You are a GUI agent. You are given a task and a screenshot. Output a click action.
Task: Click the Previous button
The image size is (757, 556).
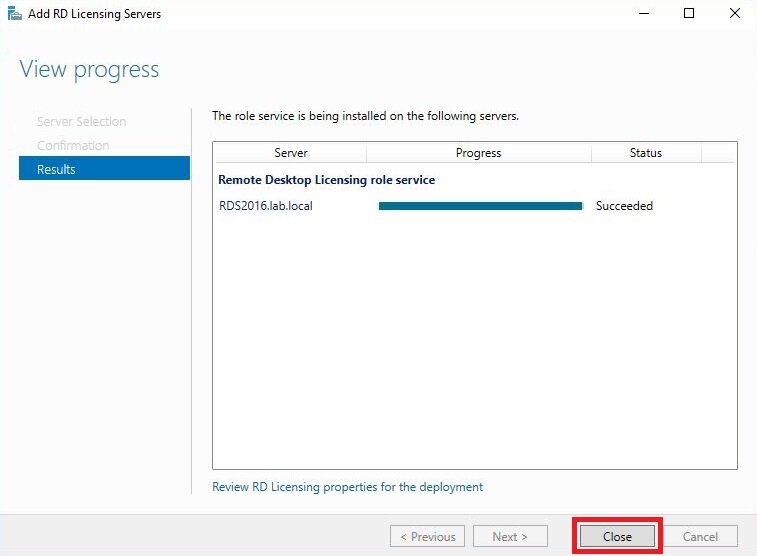427,536
